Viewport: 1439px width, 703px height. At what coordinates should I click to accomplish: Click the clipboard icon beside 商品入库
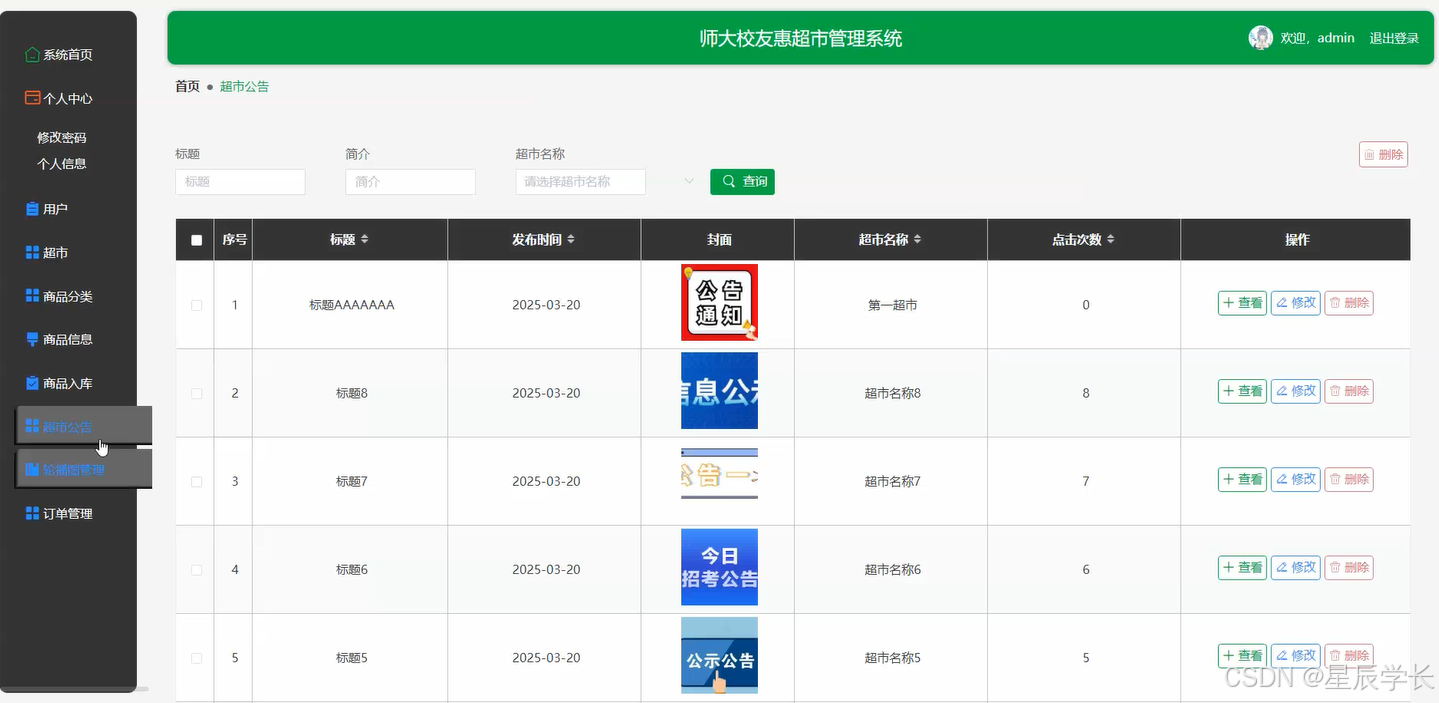click(32, 383)
